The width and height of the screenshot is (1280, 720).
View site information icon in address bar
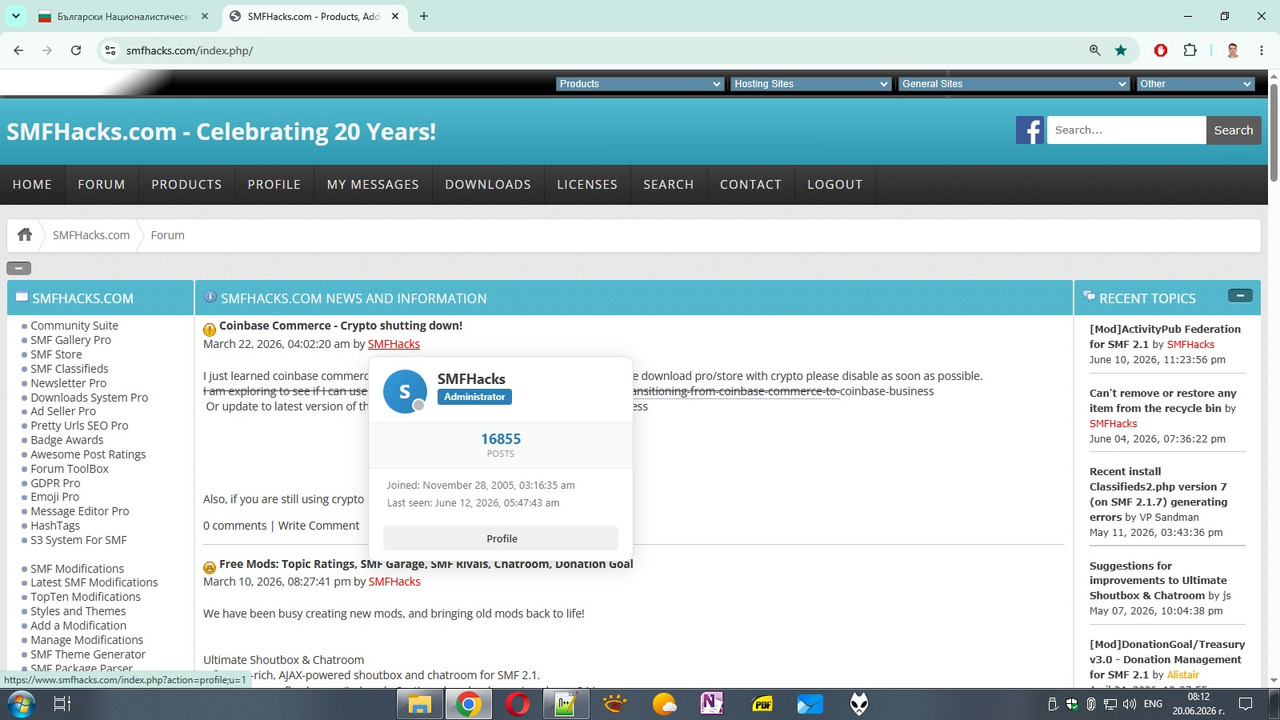(111, 50)
